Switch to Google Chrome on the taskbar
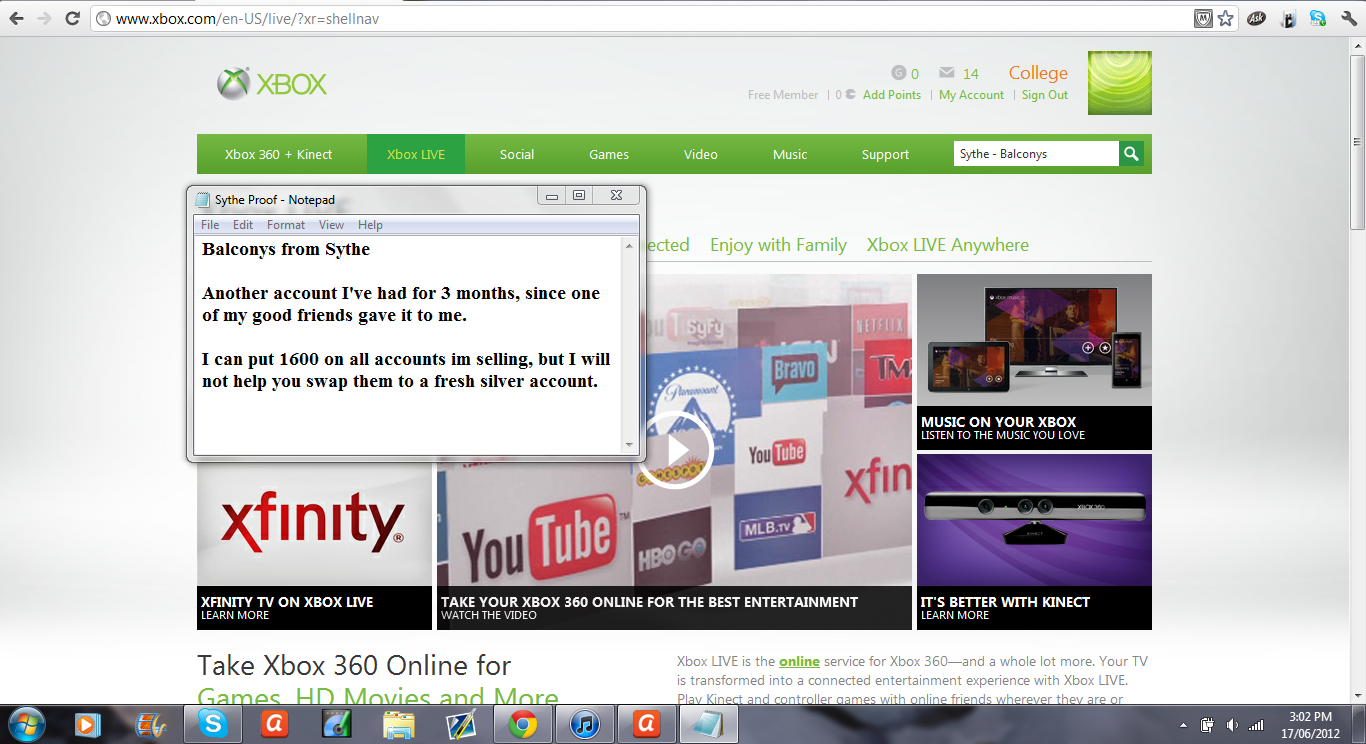Viewport: 1366px width, 744px height. pos(523,723)
